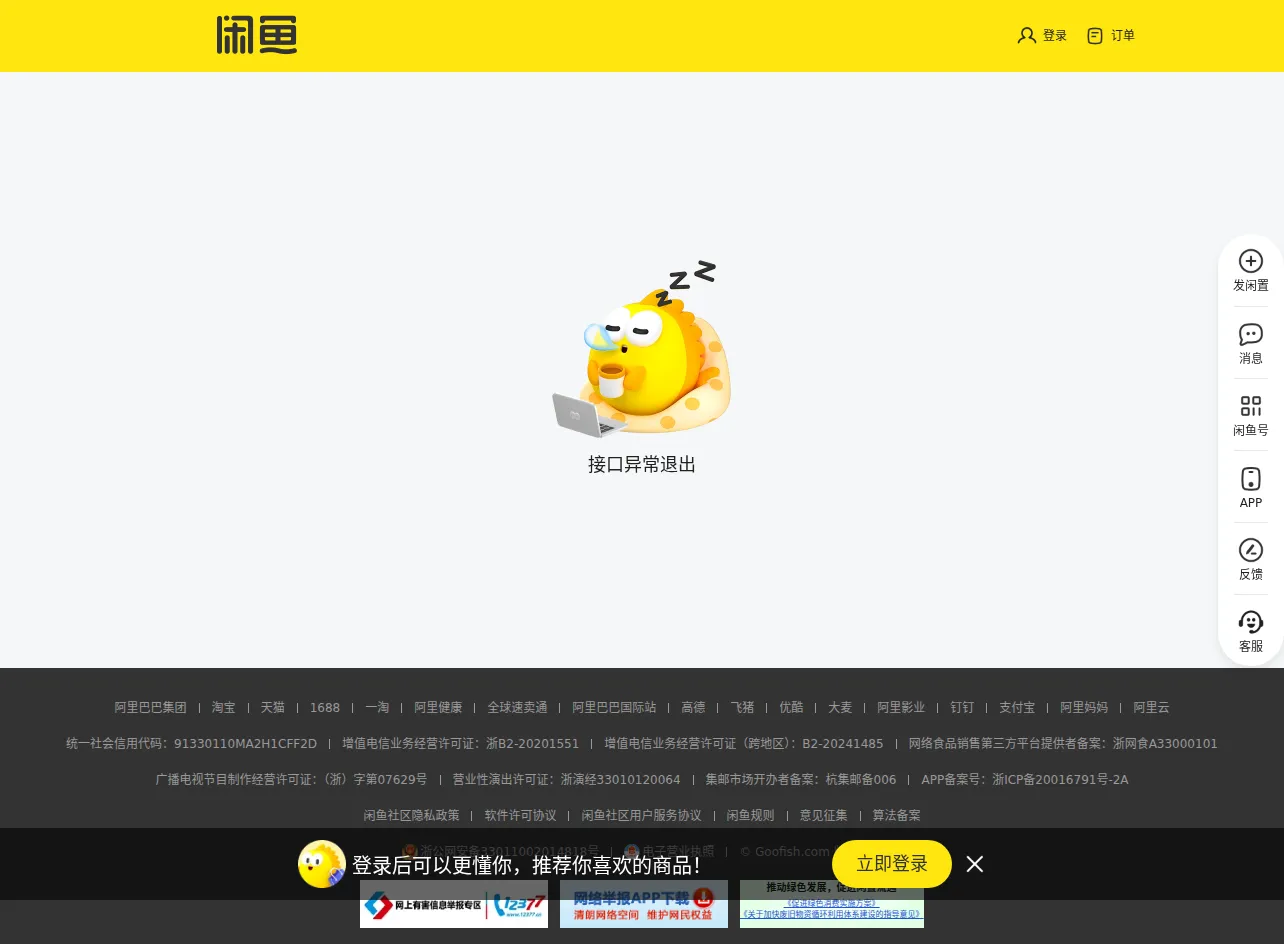The image size is (1284, 944).
Task: Open the 网络食品销售第三方平台提供者备案 entry
Action: point(1063,743)
